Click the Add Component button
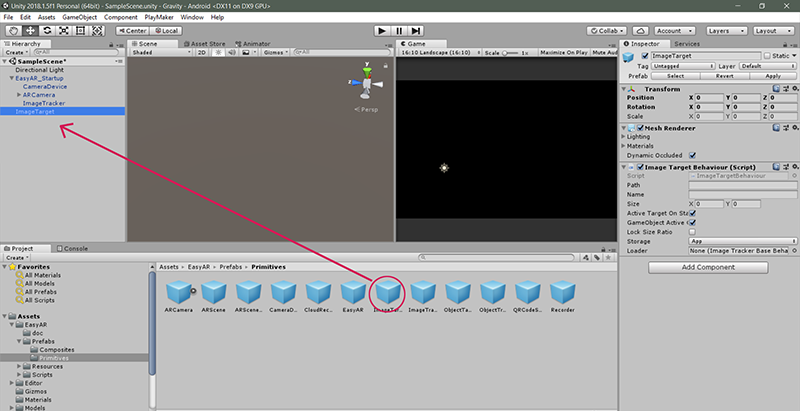Screen dimensions: 800x411 click(x=708, y=267)
